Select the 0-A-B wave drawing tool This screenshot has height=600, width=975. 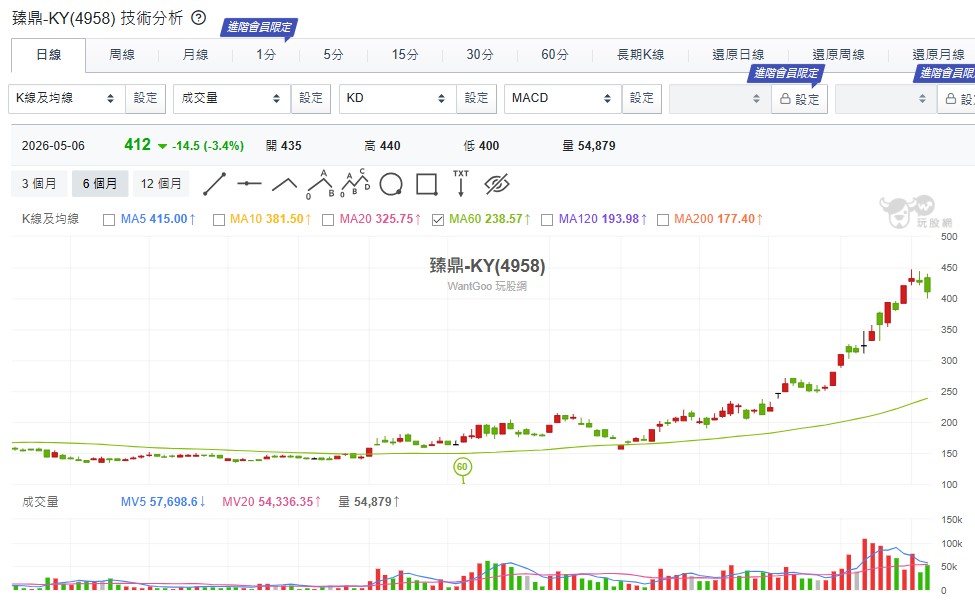point(320,184)
